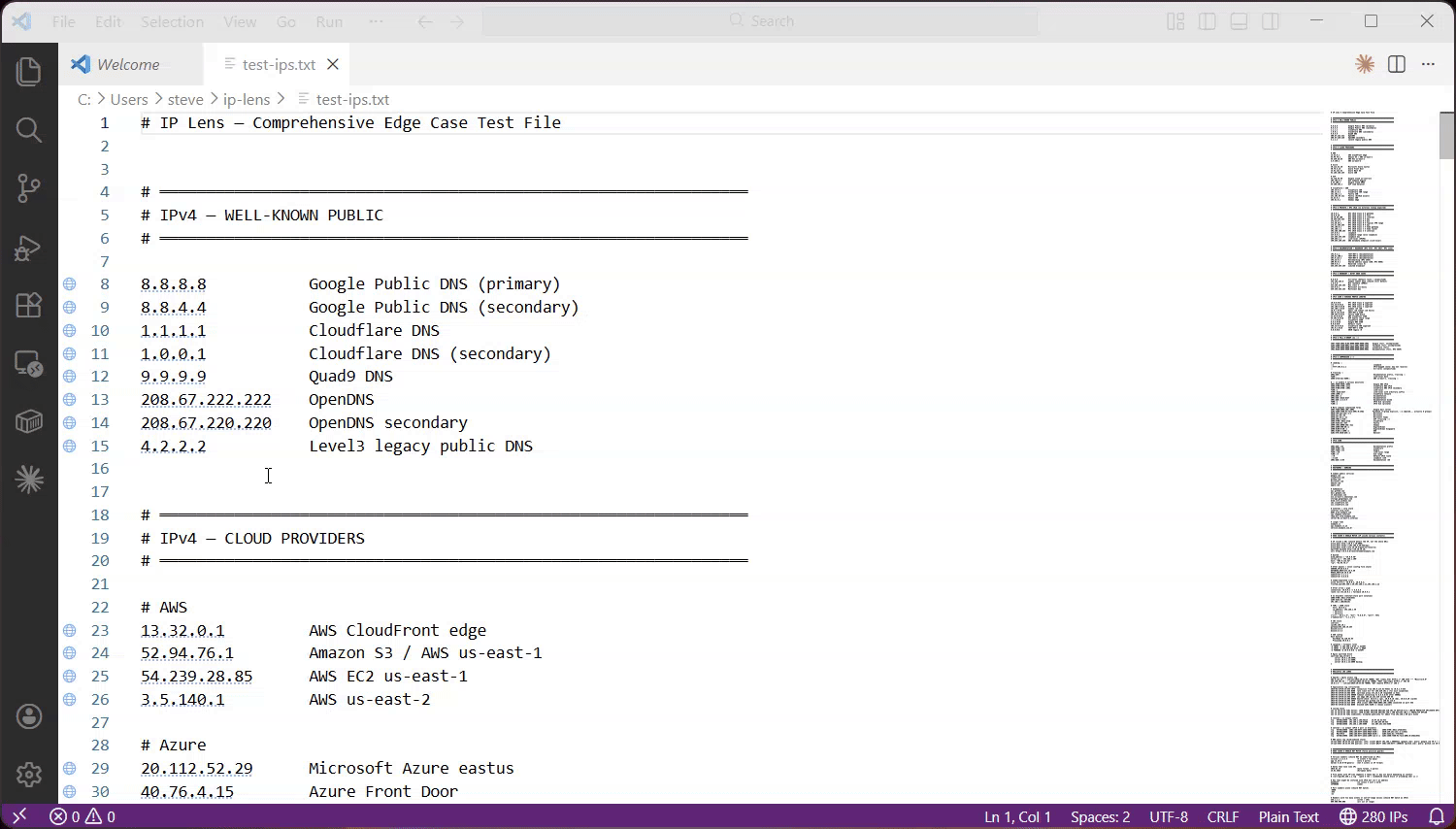The width and height of the screenshot is (1456, 829).
Task: Go back with the title bar arrow
Action: pyautogui.click(x=425, y=21)
